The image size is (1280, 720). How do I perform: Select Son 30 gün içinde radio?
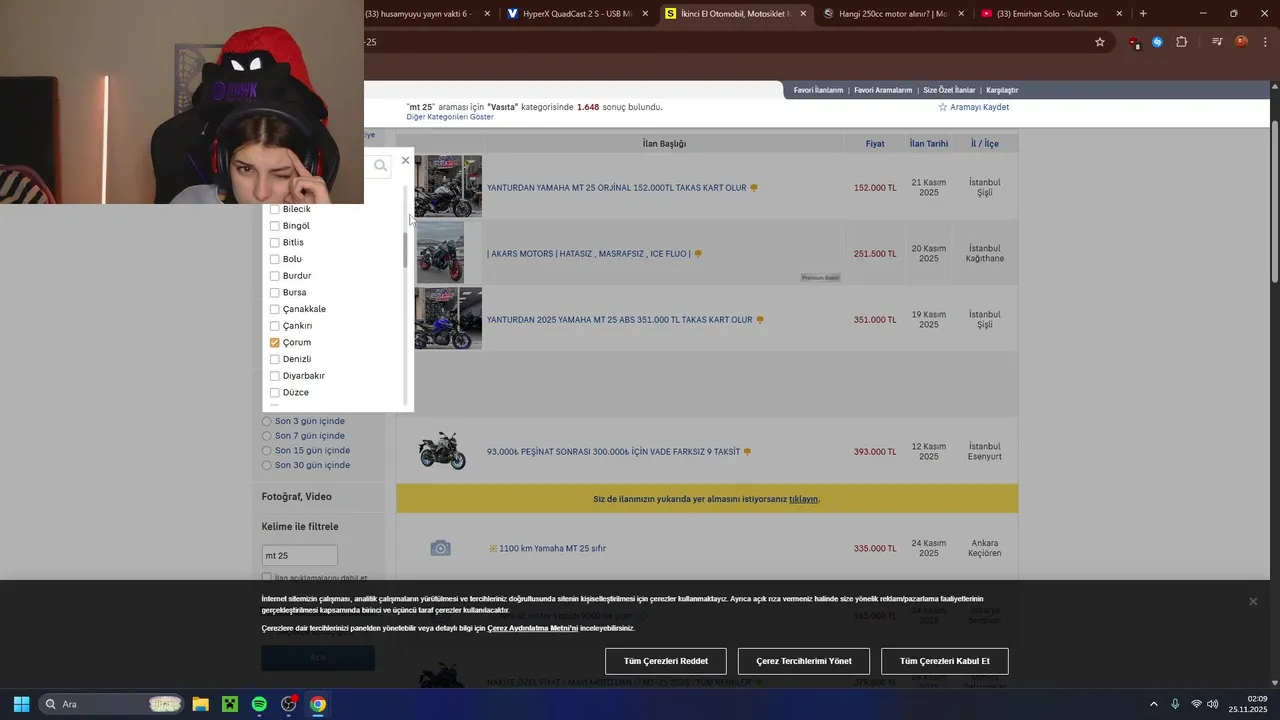267,465
